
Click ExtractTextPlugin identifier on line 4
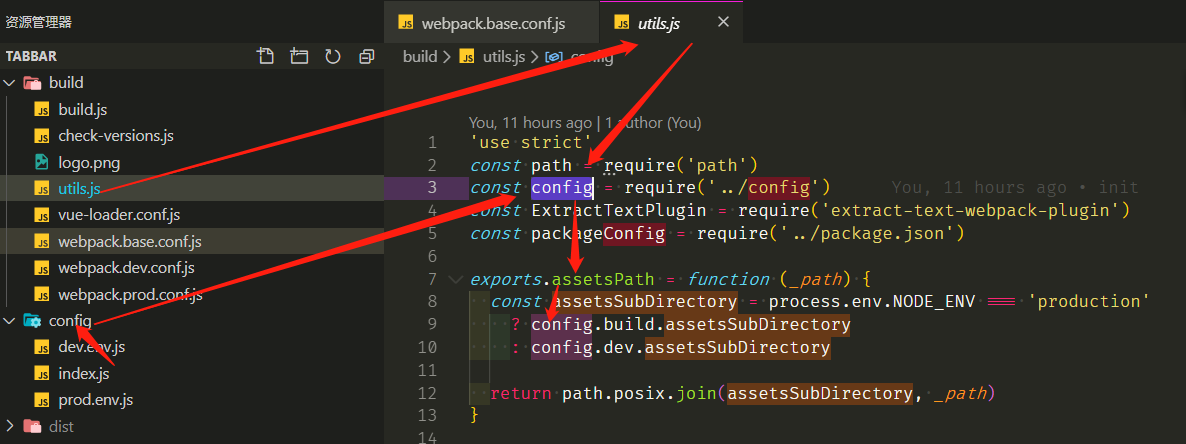tap(619, 210)
